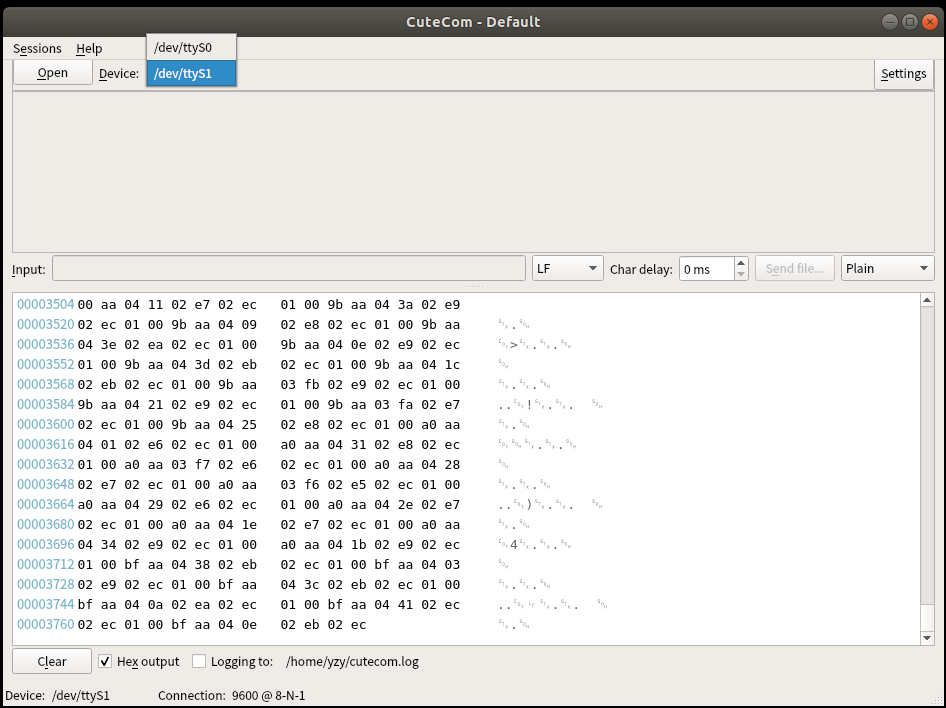The image size is (946, 708).
Task: Click into the Input text field
Action: pos(288,268)
